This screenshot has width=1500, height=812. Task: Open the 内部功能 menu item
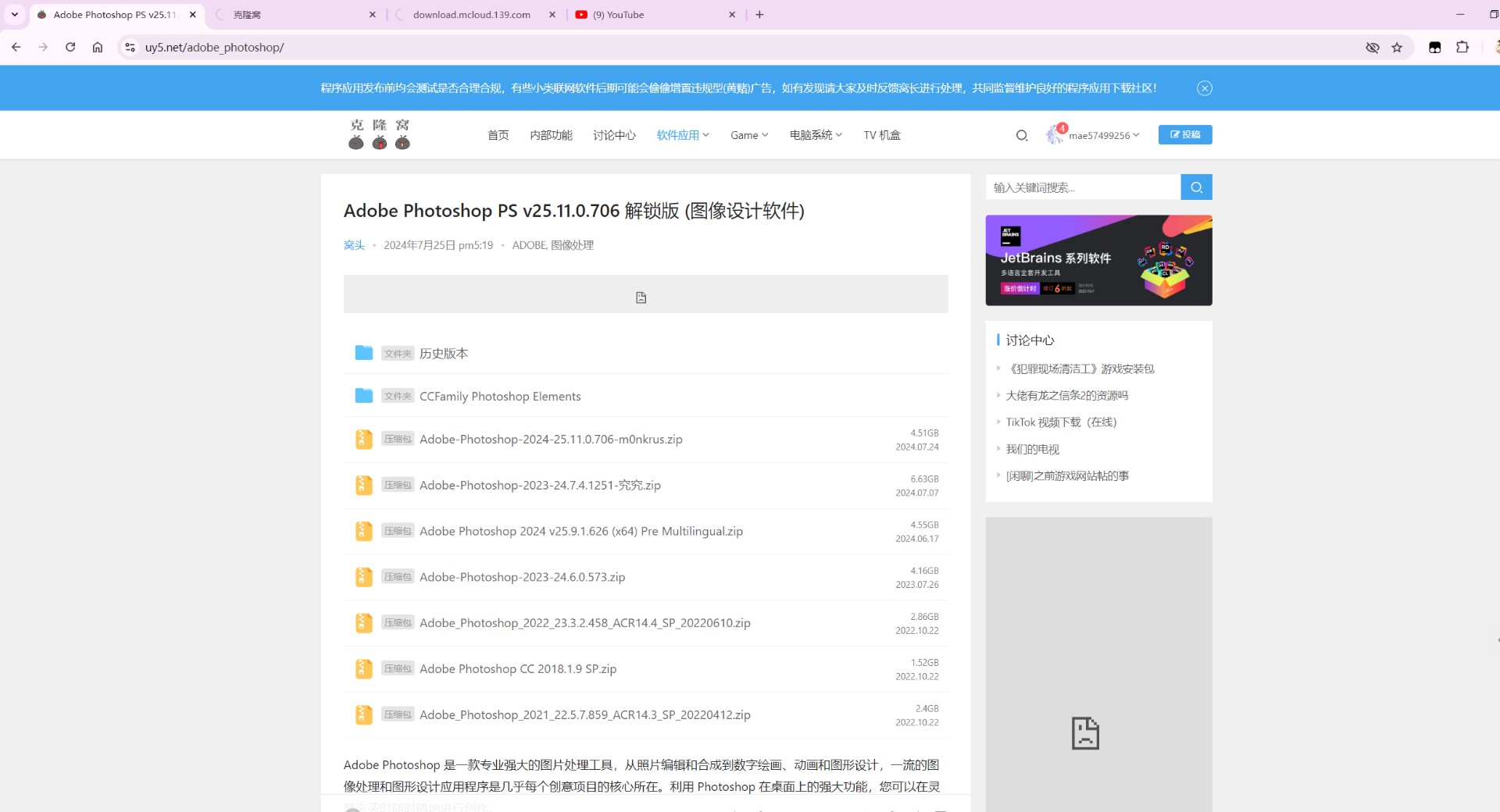click(x=551, y=135)
